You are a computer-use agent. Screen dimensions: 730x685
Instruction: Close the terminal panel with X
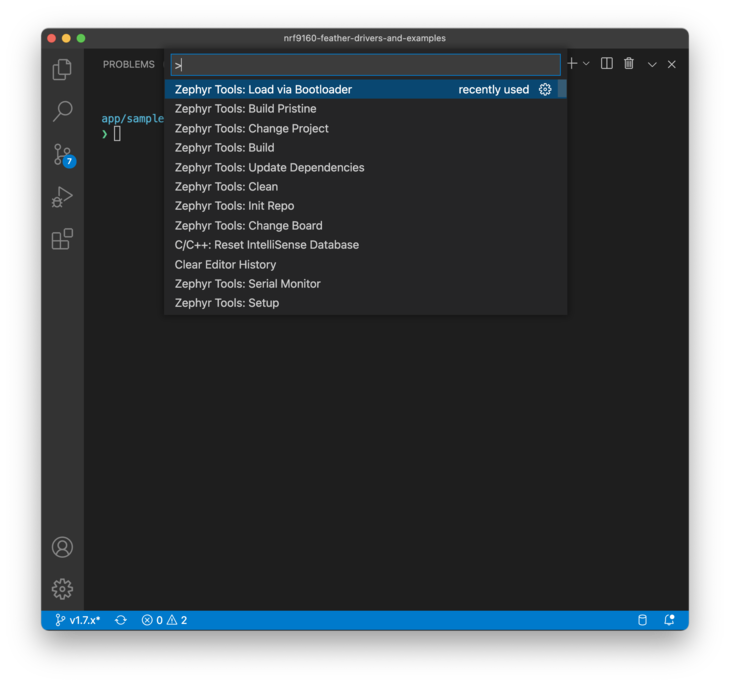tap(671, 64)
